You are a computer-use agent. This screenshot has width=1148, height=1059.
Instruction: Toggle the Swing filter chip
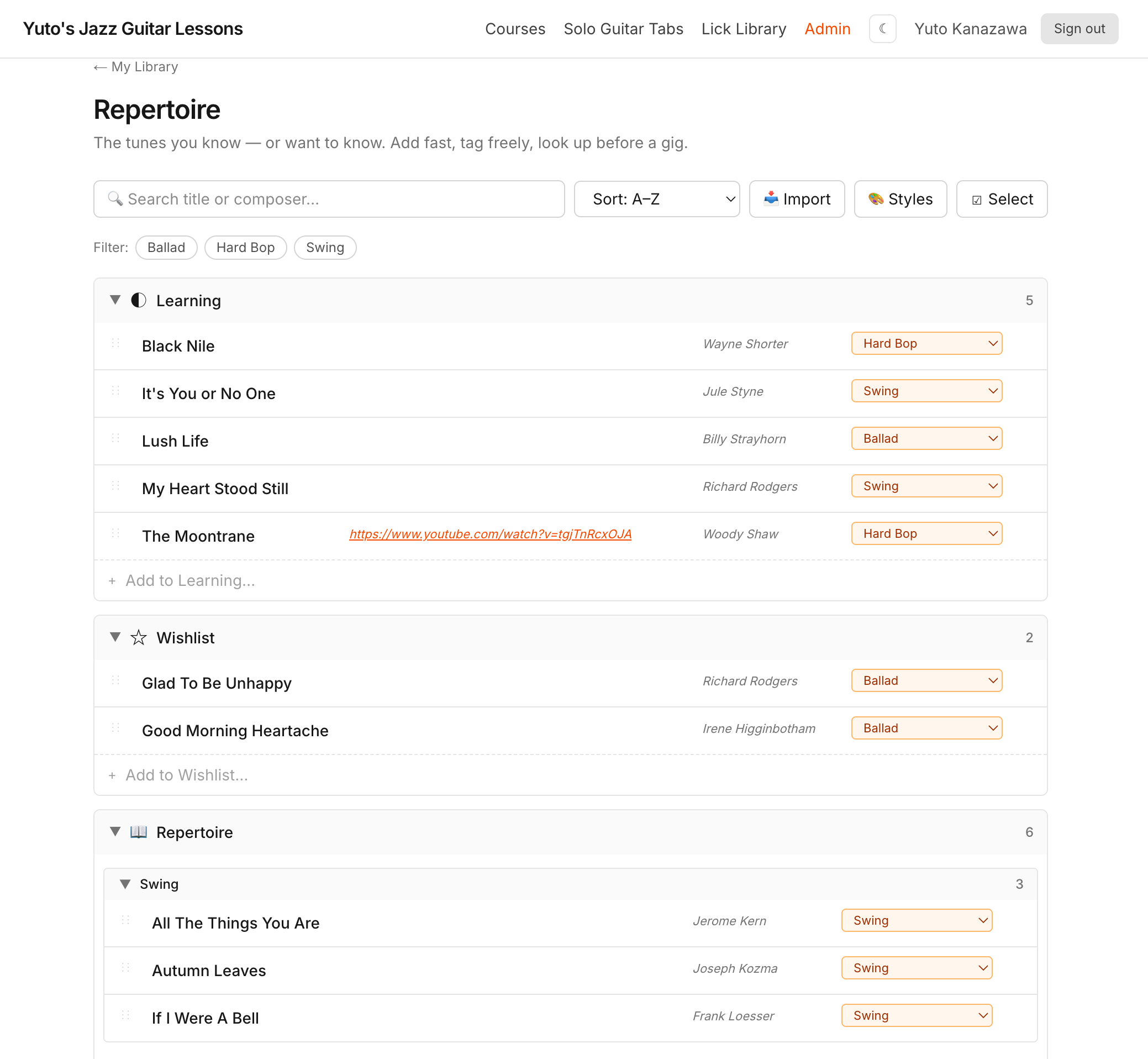pos(325,248)
